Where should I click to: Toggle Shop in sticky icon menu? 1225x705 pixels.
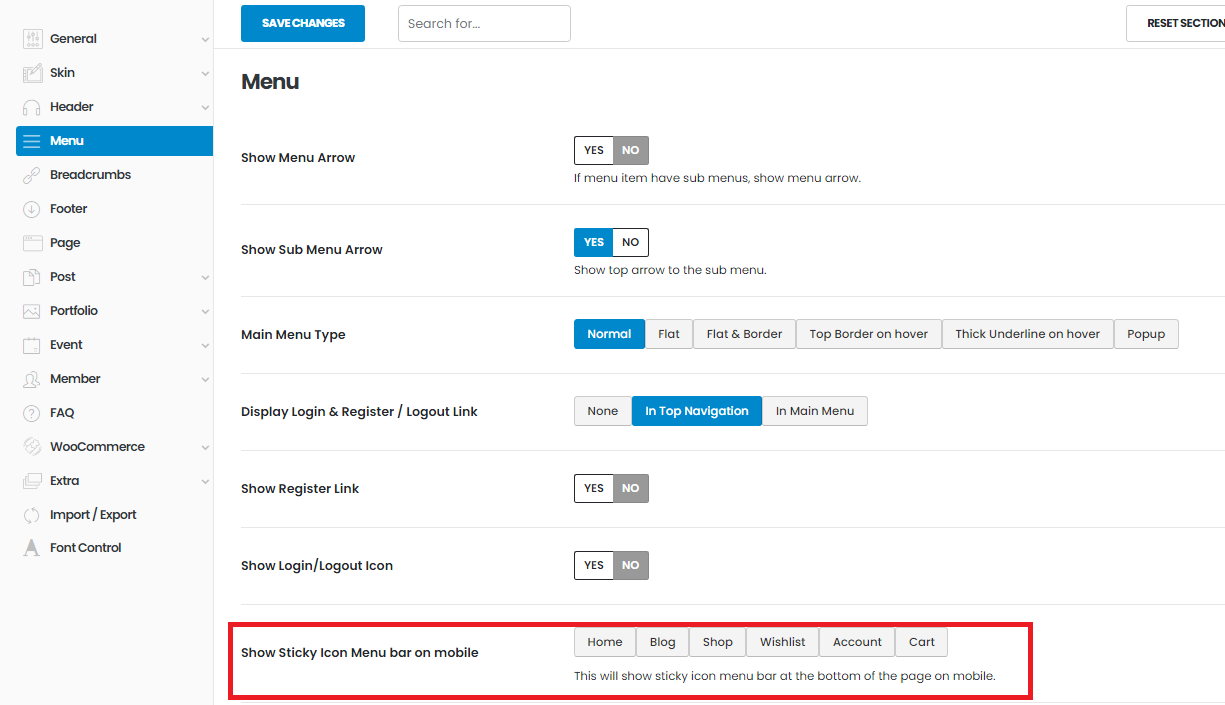(x=717, y=642)
